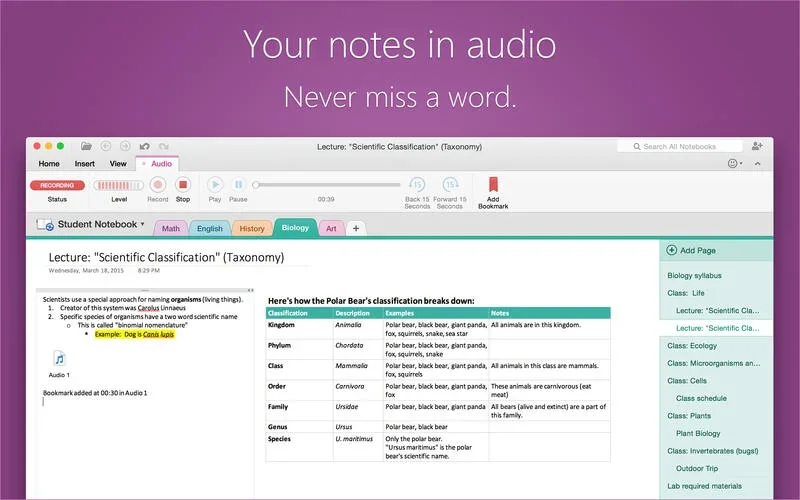Viewport: 800px width, 500px height.
Task: Add a new section with plus tab
Action: (x=356, y=229)
